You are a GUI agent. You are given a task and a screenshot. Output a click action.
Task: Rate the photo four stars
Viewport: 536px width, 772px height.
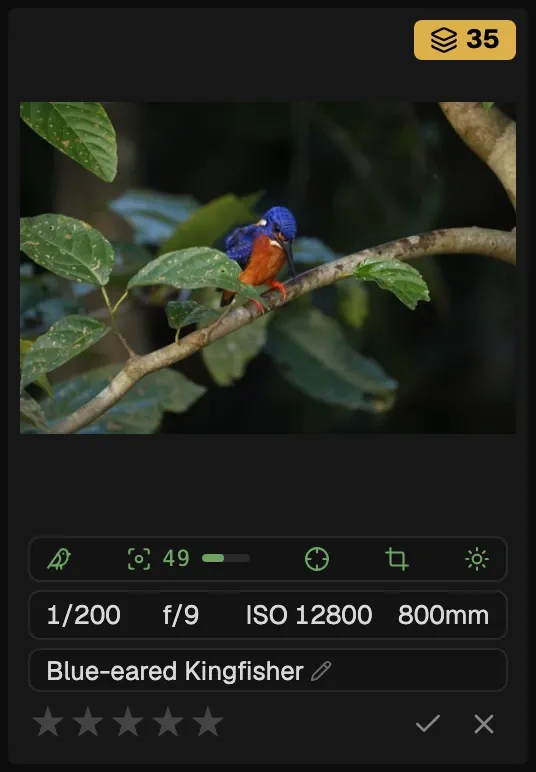coord(168,722)
